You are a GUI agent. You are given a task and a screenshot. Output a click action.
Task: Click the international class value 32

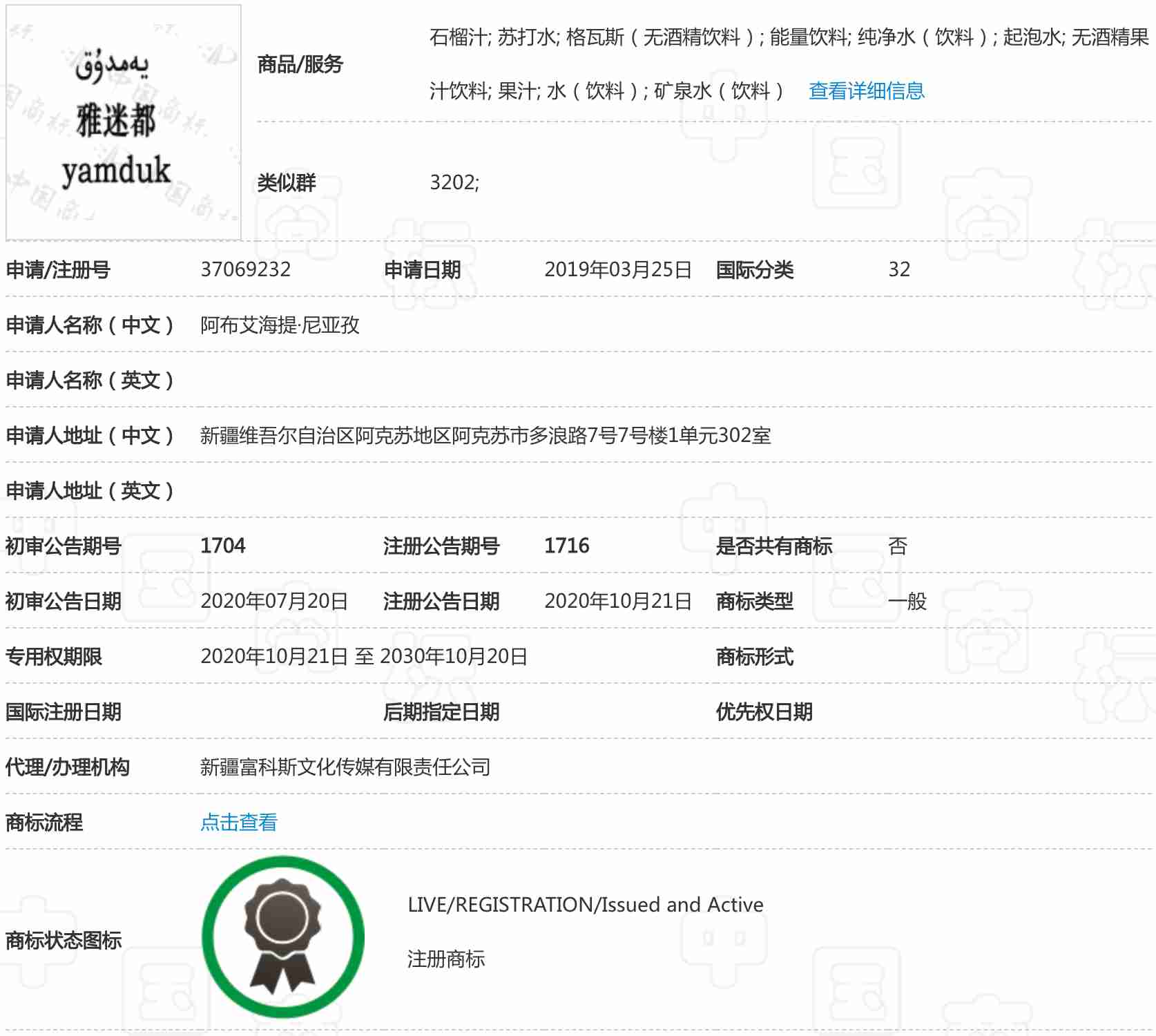coord(898,269)
